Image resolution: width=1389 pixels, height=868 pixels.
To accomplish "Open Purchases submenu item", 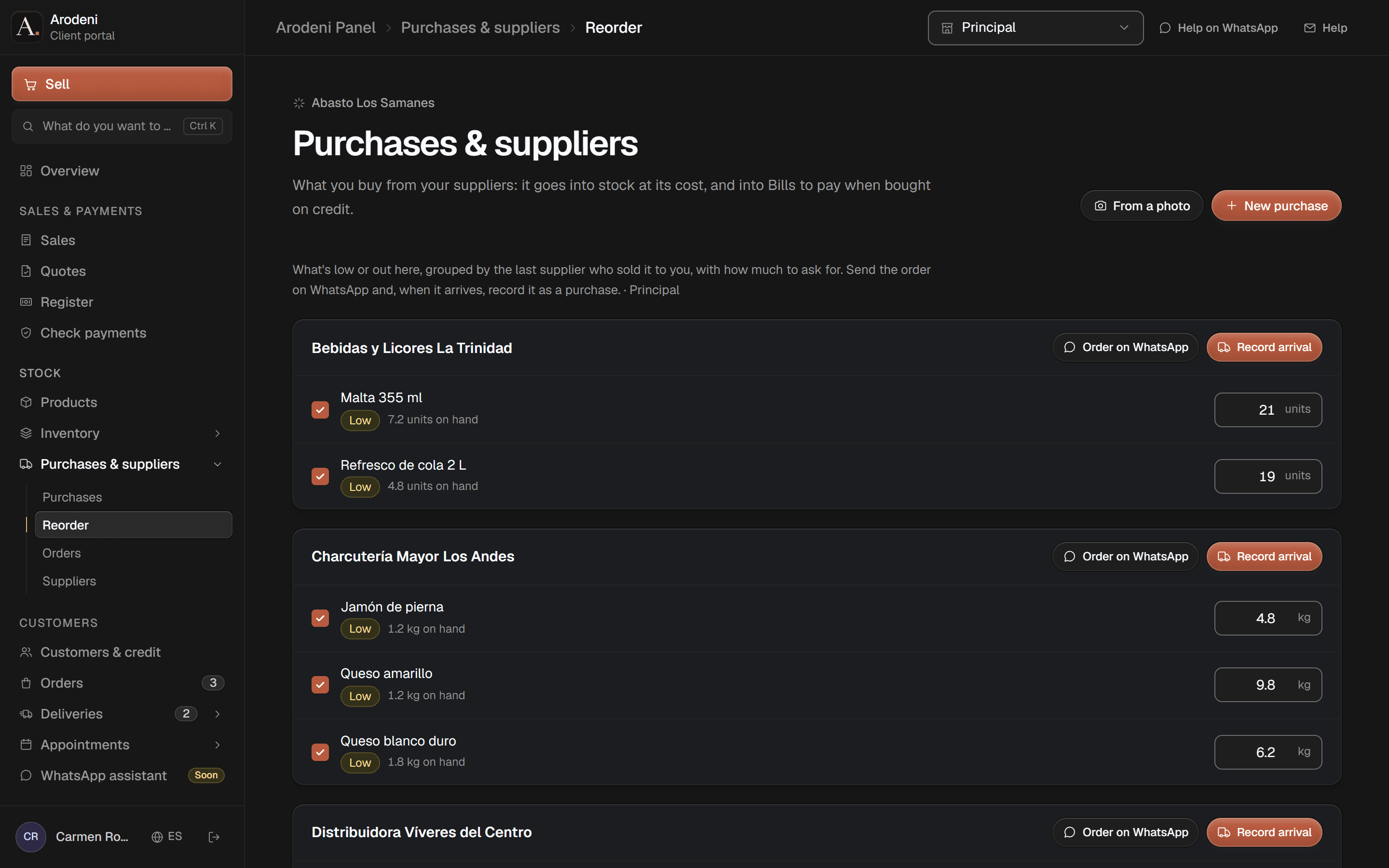I will [x=133, y=497].
